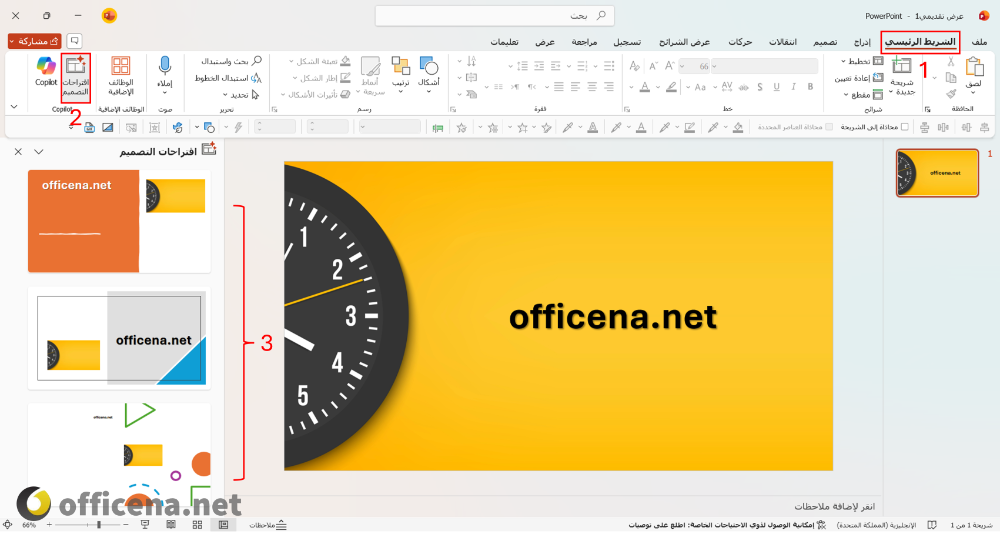Screen dimensions: 1000x544
Task: Switch to Review (مراجعة) tab
Action: [x=584, y=41]
